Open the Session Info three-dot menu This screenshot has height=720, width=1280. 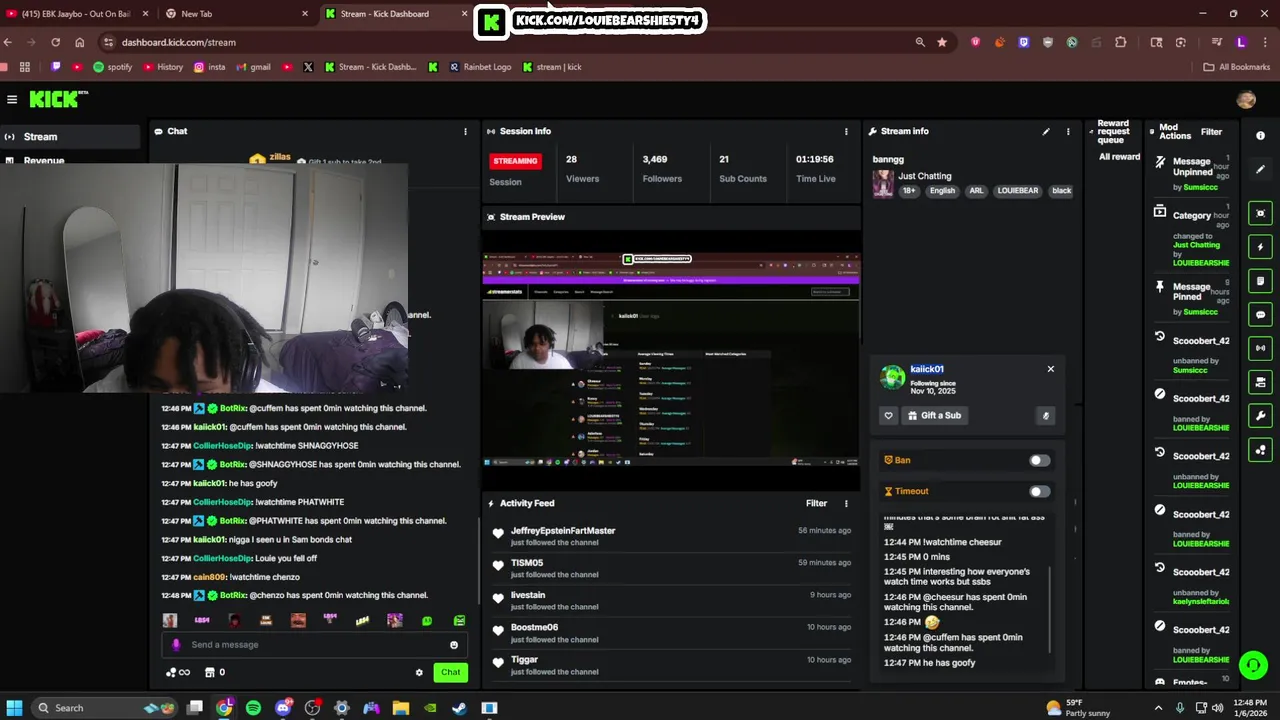(846, 131)
